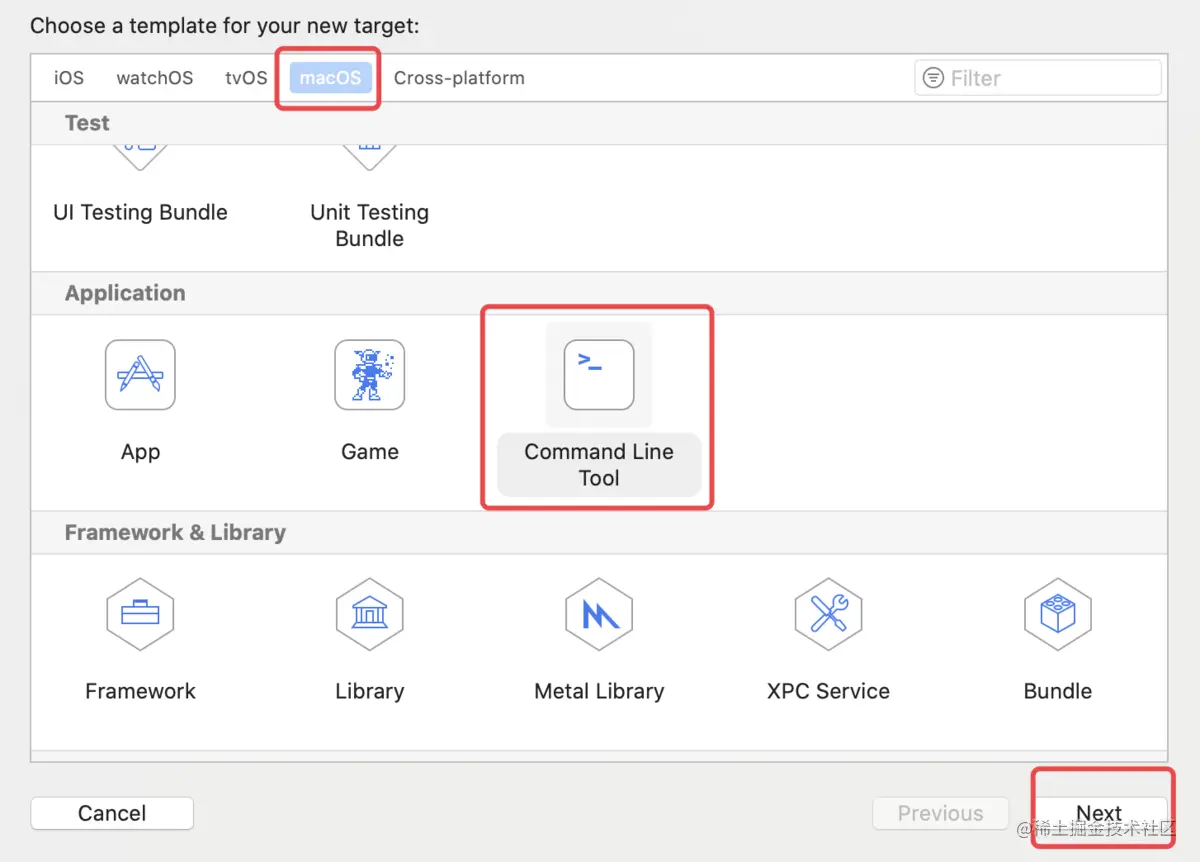Click the XPC Service label text
This screenshot has width=1200, height=862.
(828, 691)
